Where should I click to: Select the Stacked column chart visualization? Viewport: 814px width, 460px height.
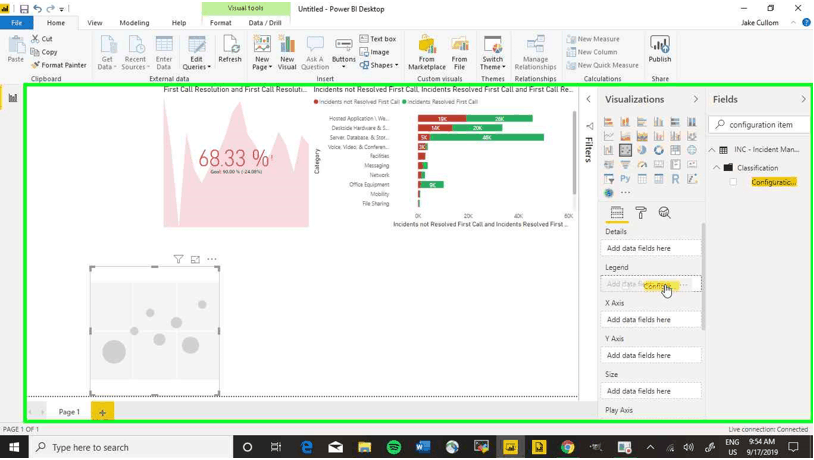(625, 122)
